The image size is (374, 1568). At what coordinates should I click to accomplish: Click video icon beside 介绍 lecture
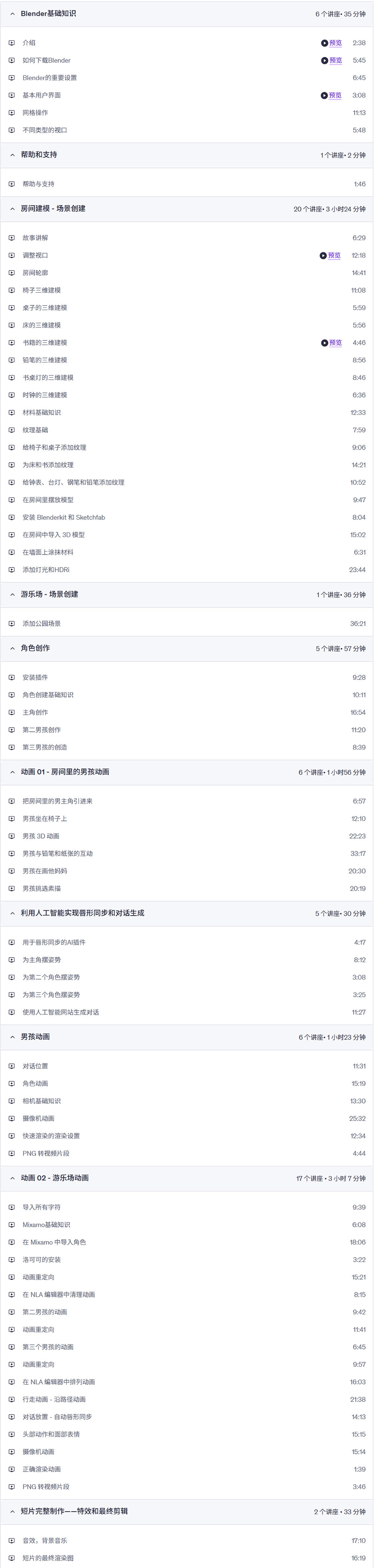pos(12,43)
